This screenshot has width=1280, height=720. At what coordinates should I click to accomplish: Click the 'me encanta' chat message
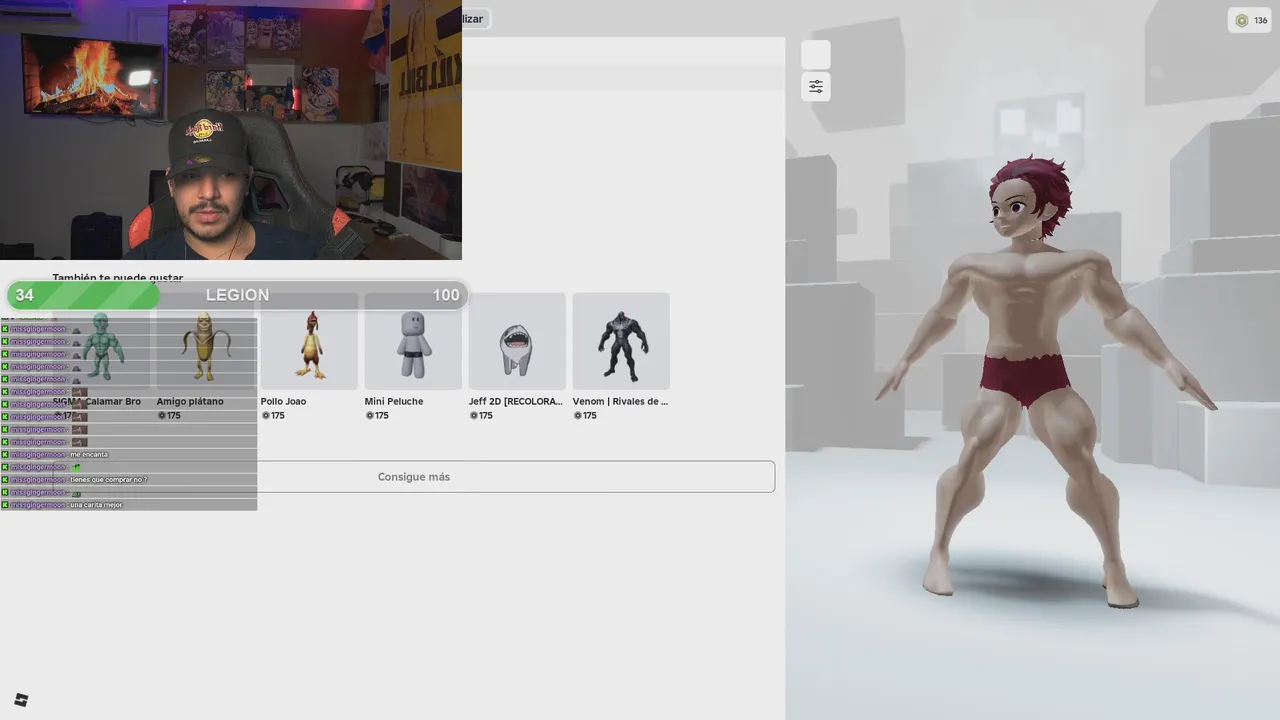(89, 454)
